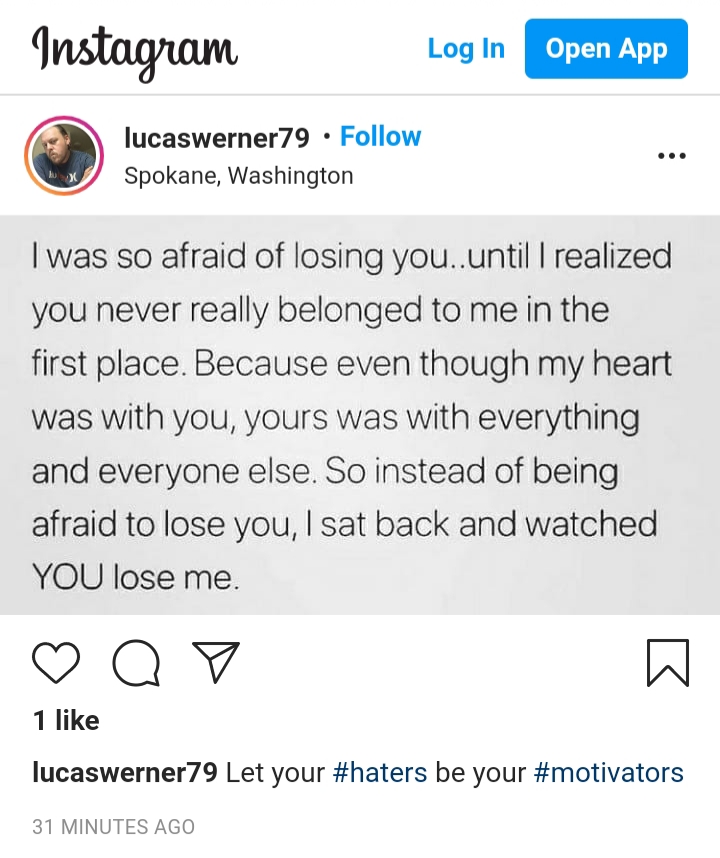Open comments via the speech bubble icon

(136, 663)
